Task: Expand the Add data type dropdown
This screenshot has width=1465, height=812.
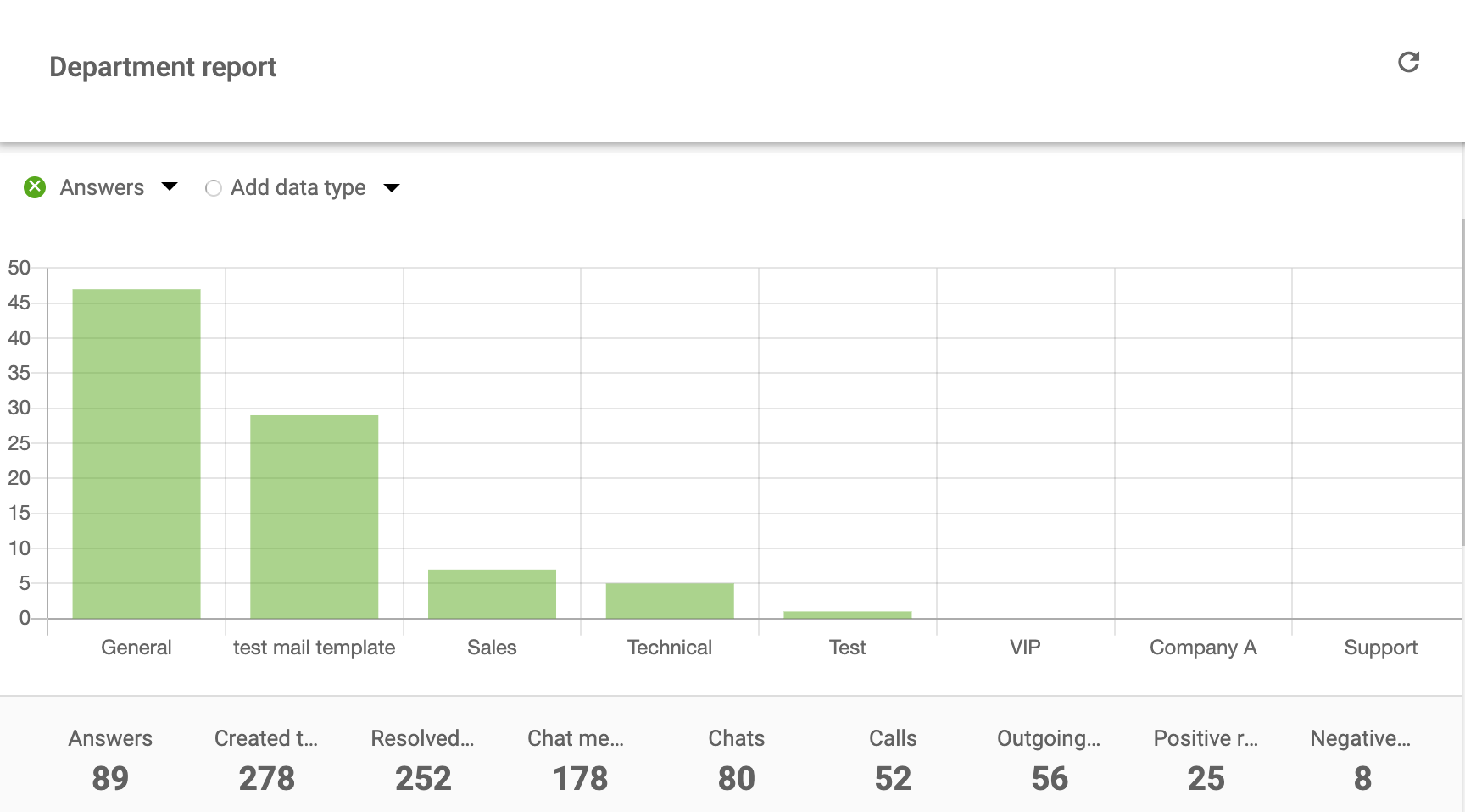Action: pyautogui.click(x=392, y=187)
